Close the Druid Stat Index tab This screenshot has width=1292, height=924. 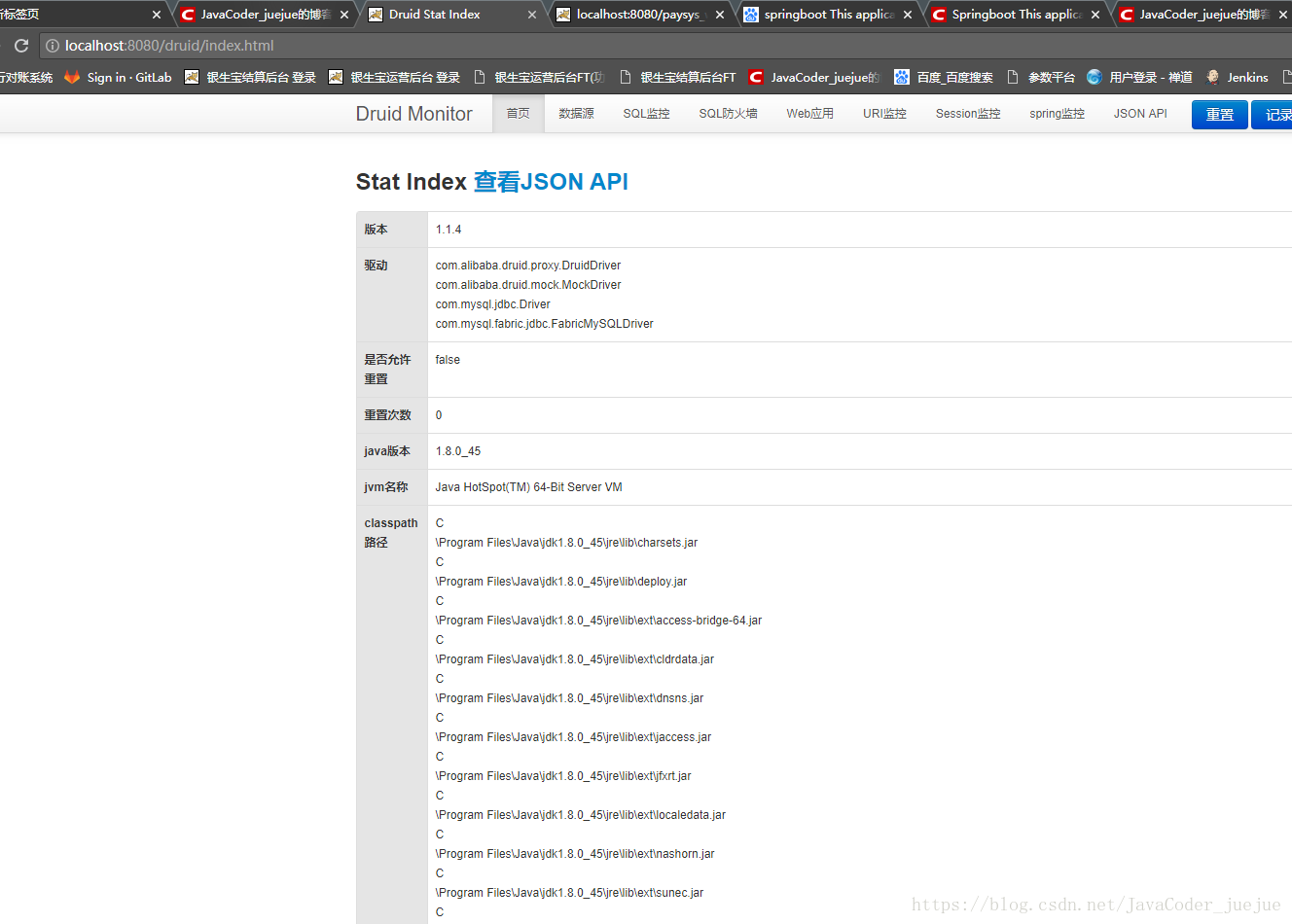(532, 15)
